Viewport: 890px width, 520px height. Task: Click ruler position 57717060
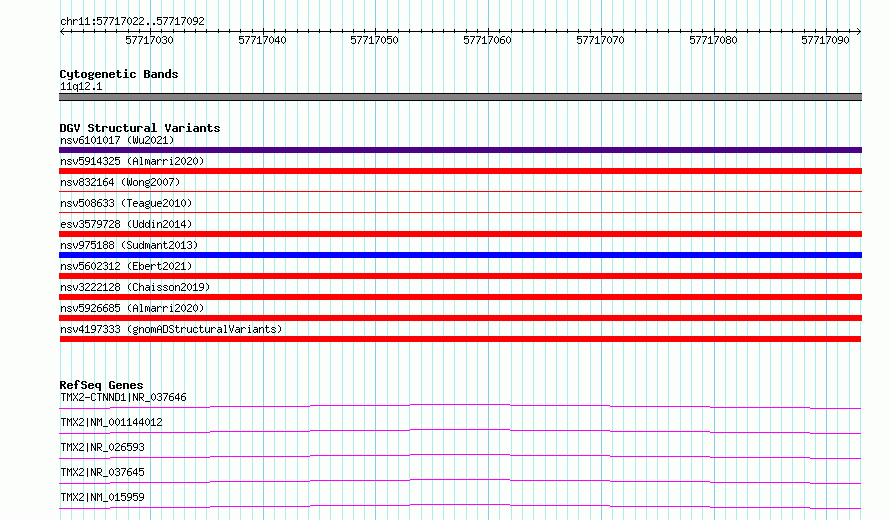488,40
